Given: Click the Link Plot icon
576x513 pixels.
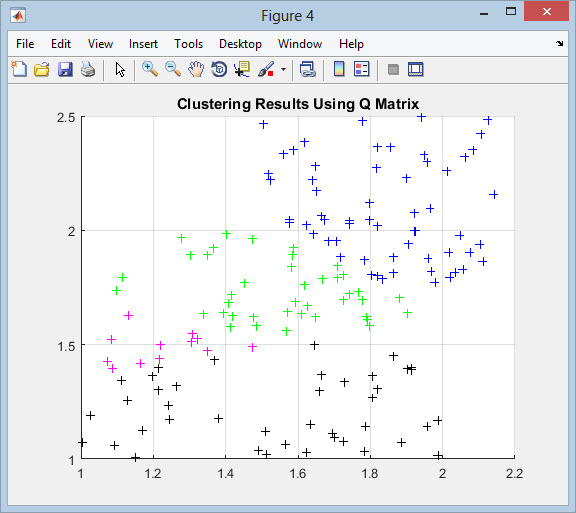Looking at the screenshot, I should (x=307, y=69).
